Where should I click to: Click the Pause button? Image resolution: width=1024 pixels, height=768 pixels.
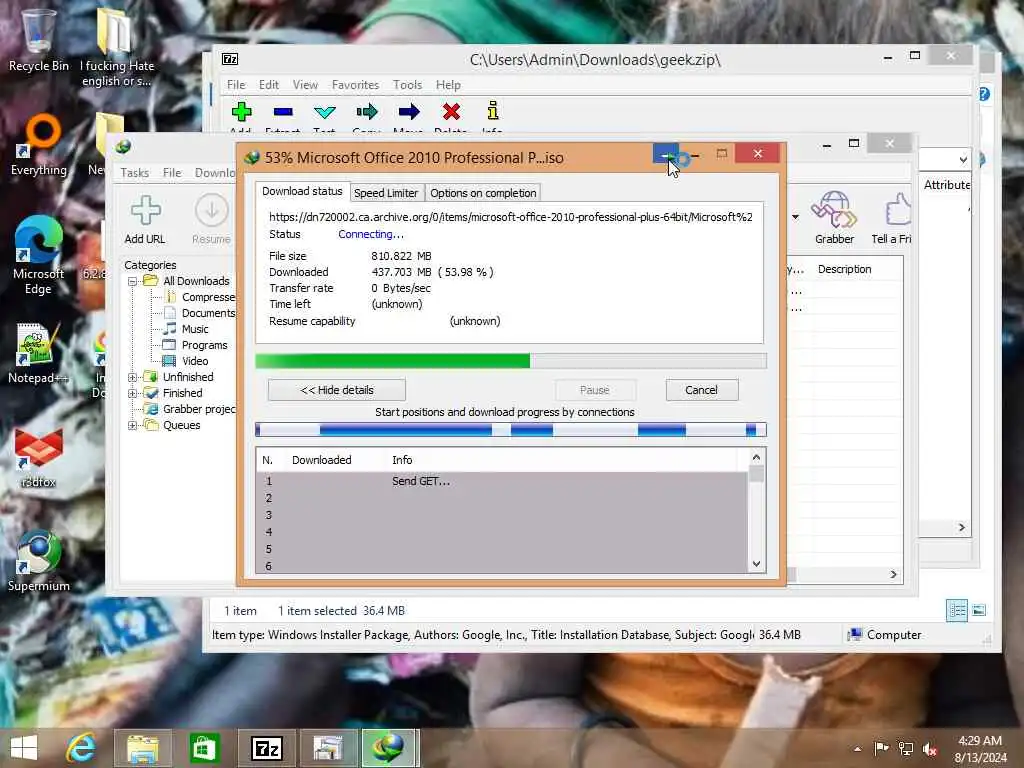(x=594, y=390)
